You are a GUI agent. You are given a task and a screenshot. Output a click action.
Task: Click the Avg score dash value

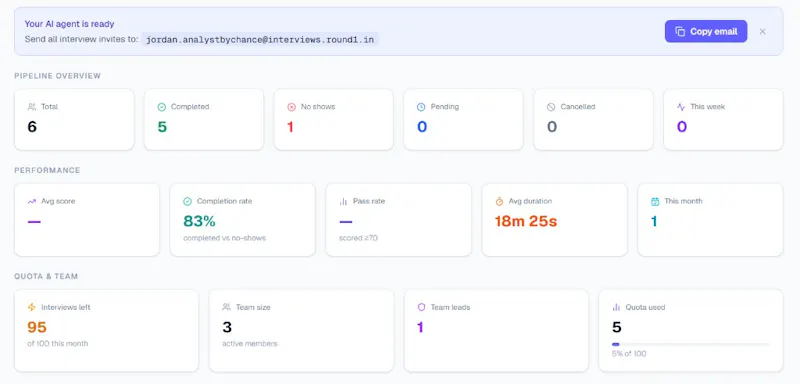pos(34,221)
